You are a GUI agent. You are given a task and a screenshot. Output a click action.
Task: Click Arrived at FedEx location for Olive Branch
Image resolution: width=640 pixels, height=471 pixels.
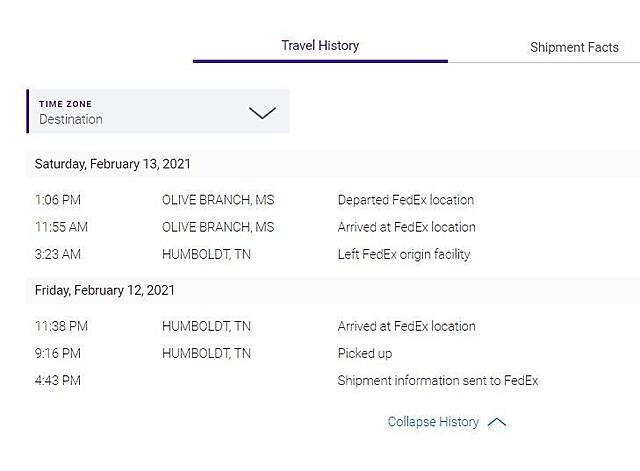pyautogui.click(x=406, y=227)
